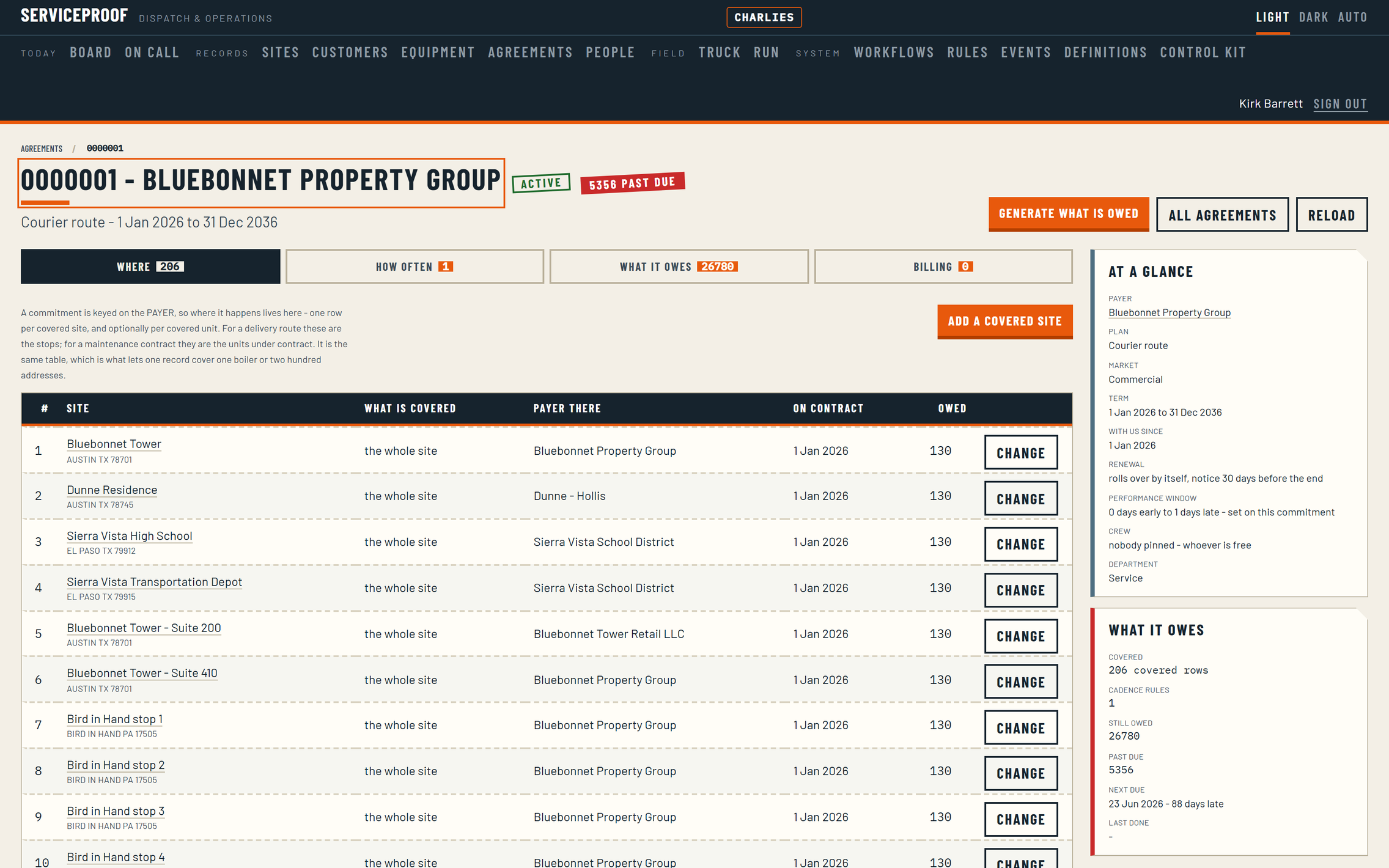Image resolution: width=1389 pixels, height=868 pixels.
Task: Open Sites records
Action: 281,53
